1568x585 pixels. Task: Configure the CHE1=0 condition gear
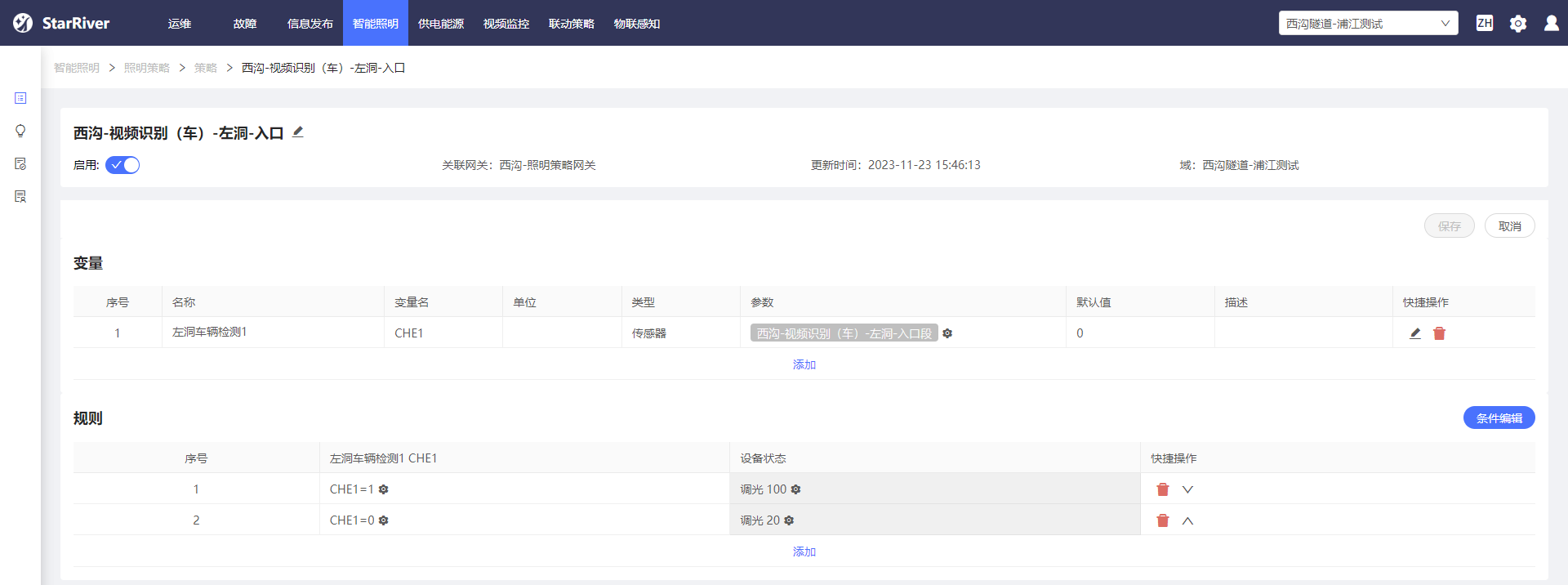(384, 520)
